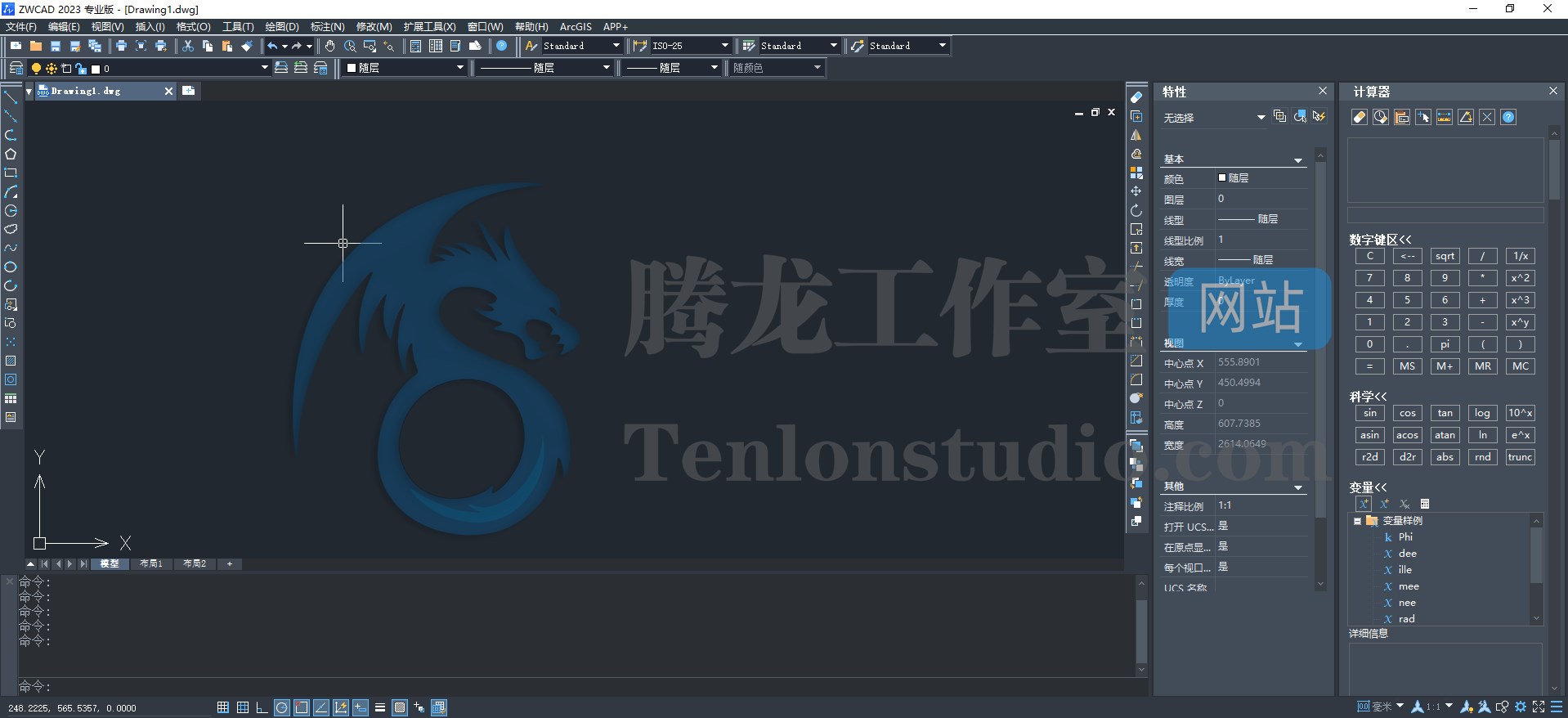This screenshot has height=718, width=1568.
Task: Create a new drawing from the toolbar
Action: pyautogui.click(x=16, y=46)
